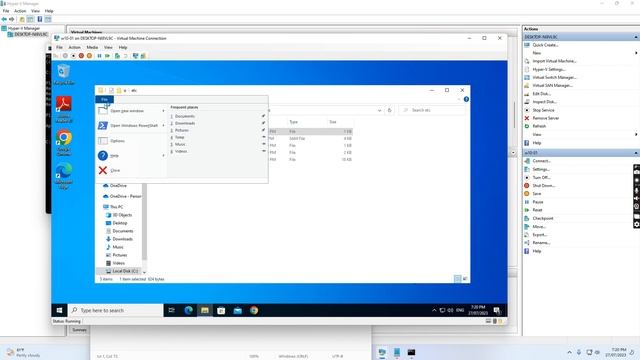Screen dimensions: 640x360
Task: Open Recycle Bin icon on VM desktop
Action: 64,74
